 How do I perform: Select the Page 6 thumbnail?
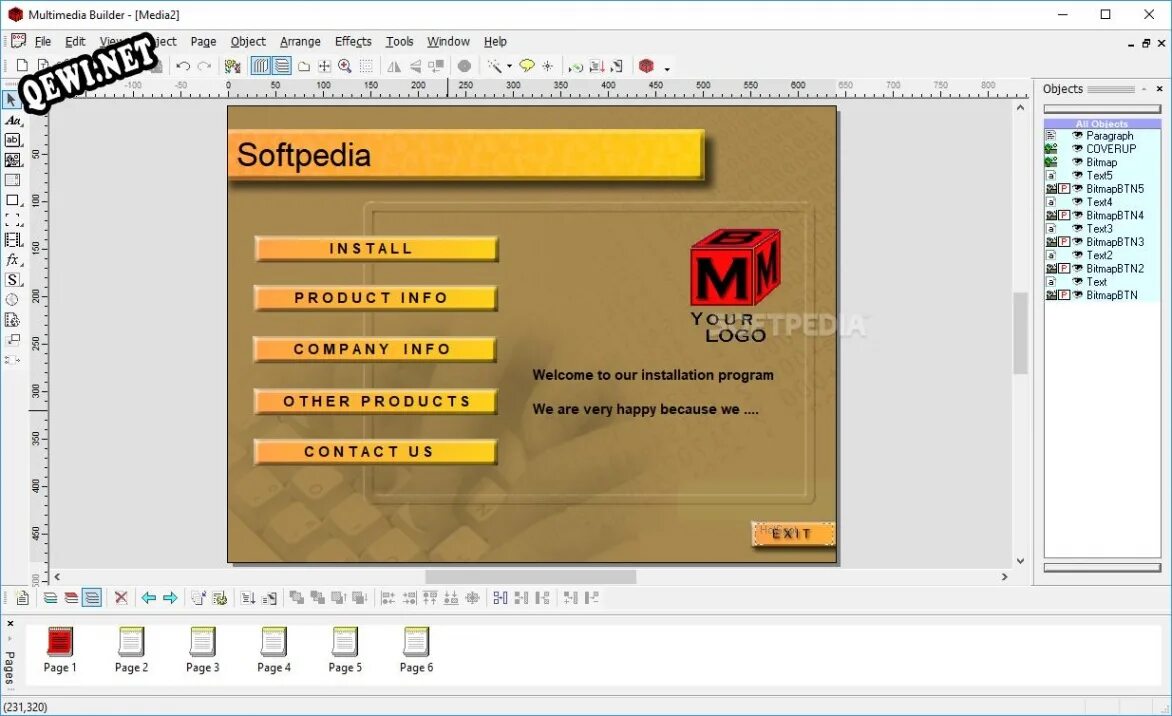coord(416,650)
